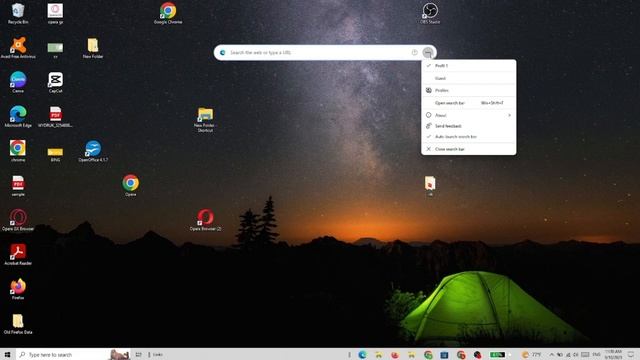This screenshot has width=640, height=360.
Task: Open the sample PDF file
Action: coord(18,186)
